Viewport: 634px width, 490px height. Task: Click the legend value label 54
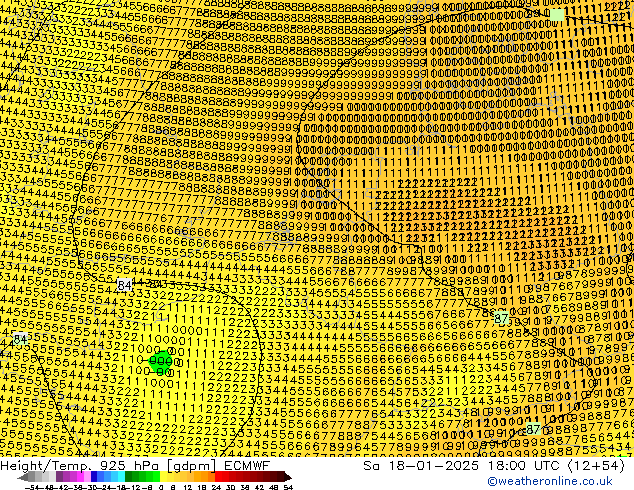pos(287,487)
